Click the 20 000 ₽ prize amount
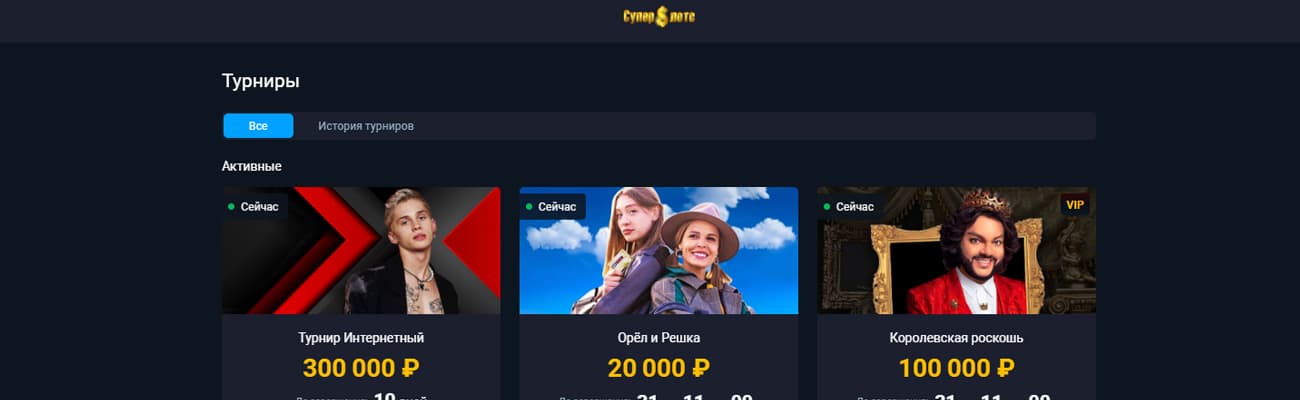This screenshot has width=1300, height=400. pyautogui.click(x=659, y=368)
